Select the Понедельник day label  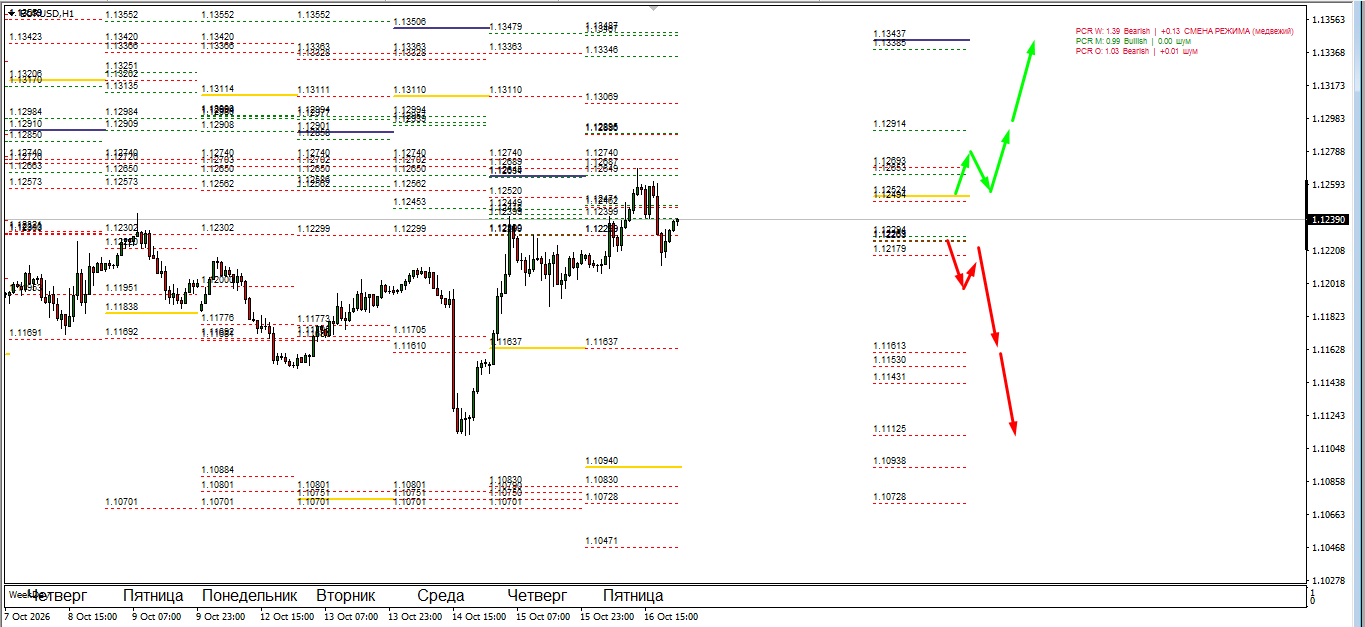pos(250,595)
